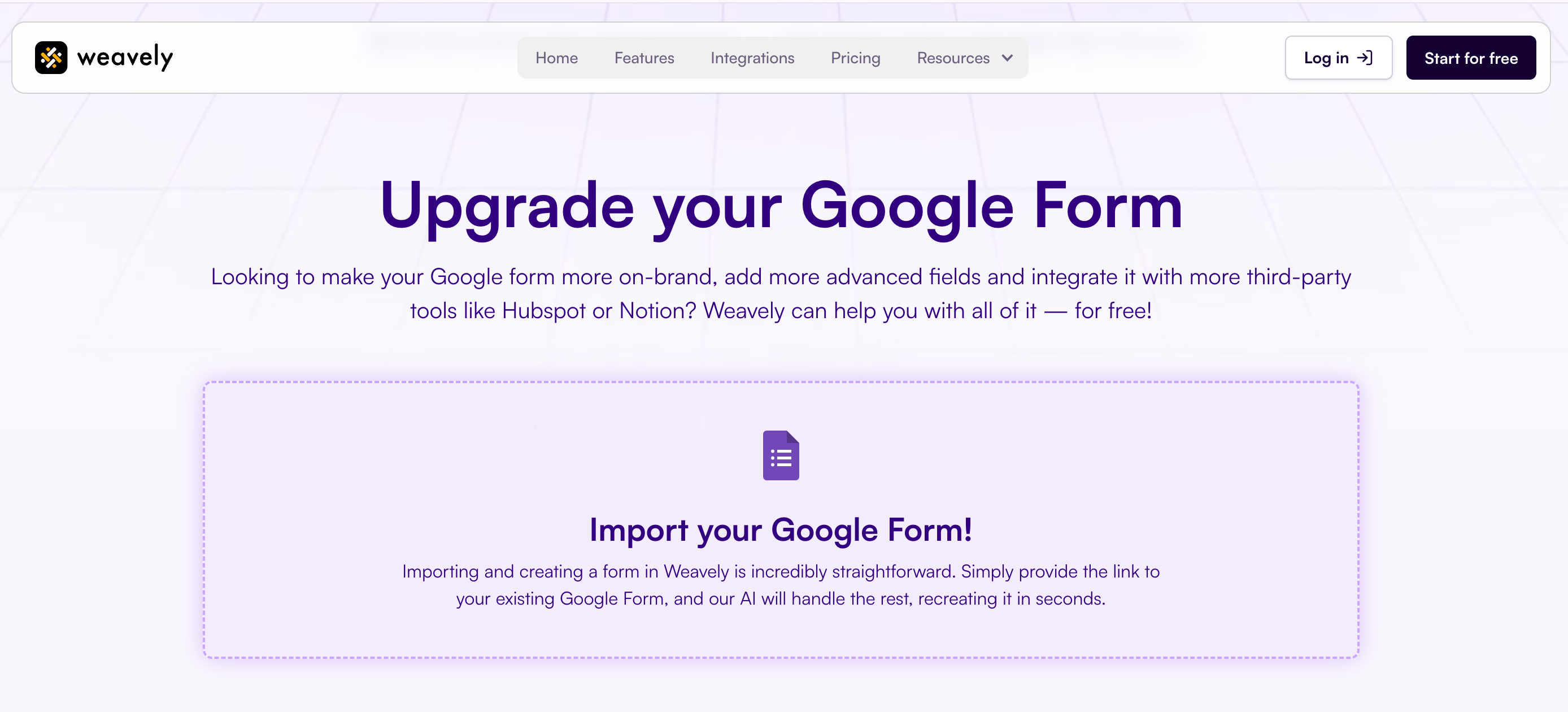Click the Weavely logo icon
1568x712 pixels.
[x=51, y=58]
